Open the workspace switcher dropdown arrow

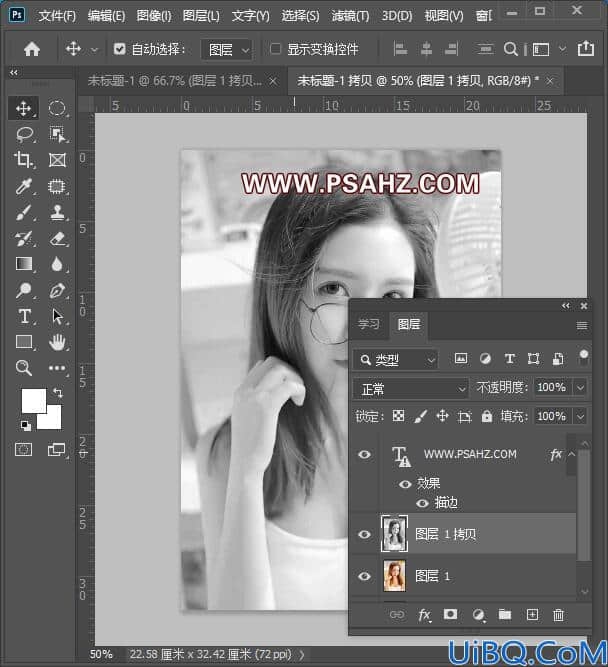click(562, 49)
